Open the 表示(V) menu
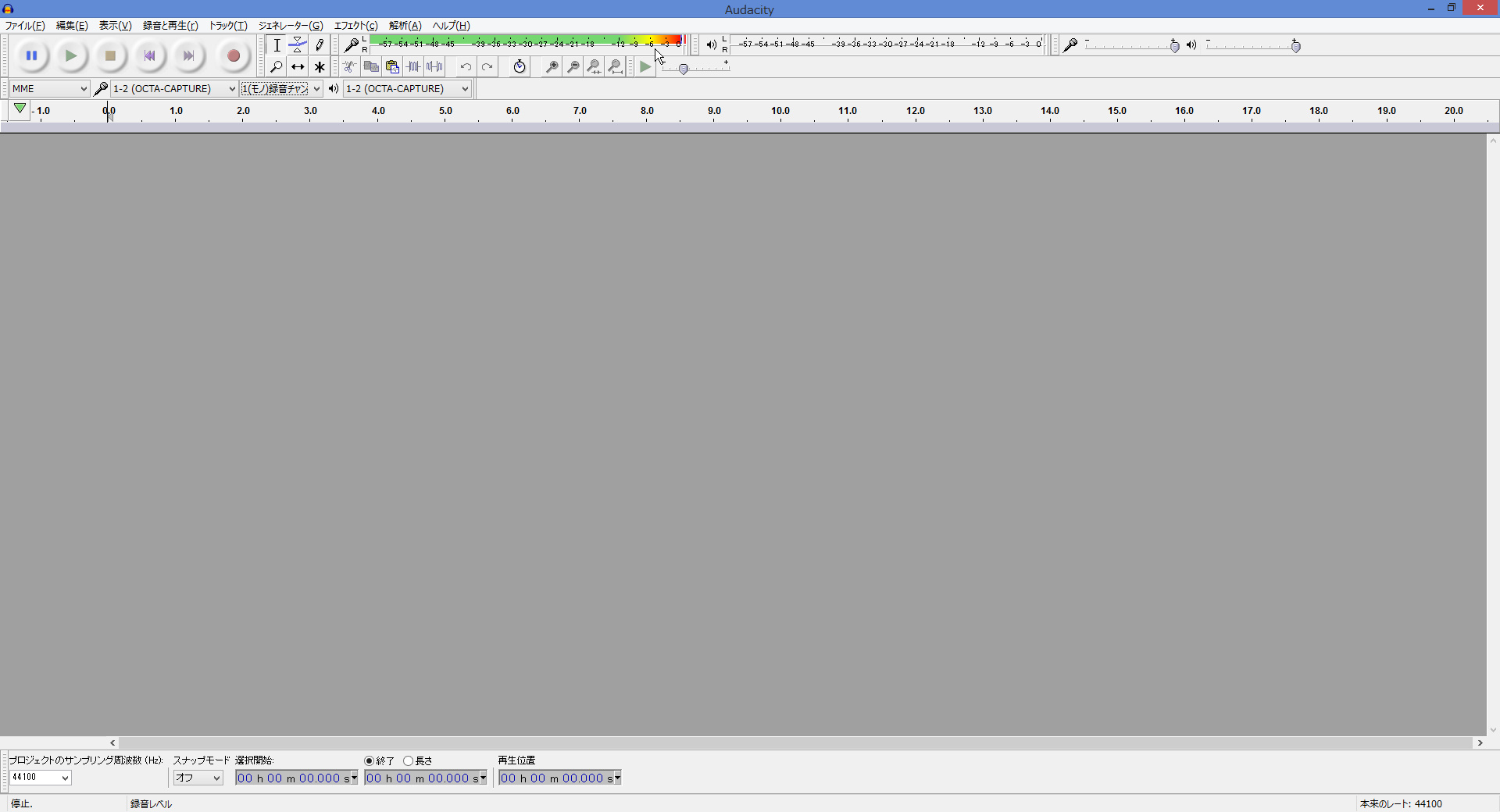The height and width of the screenshot is (812, 1500). 115,26
